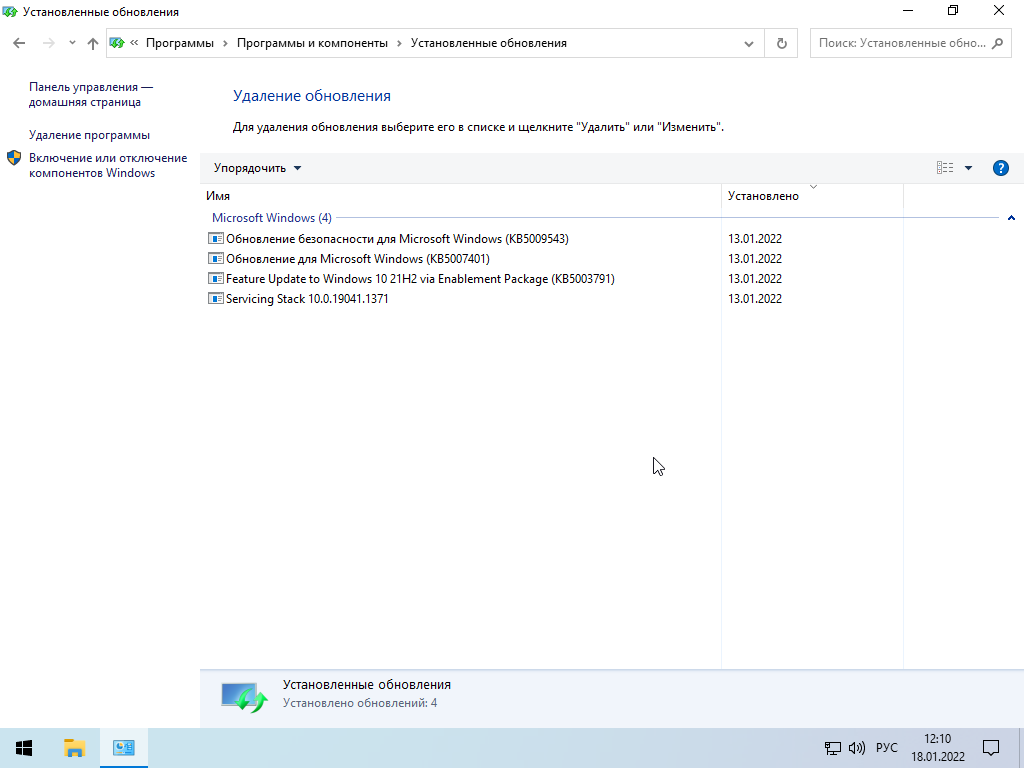1024x768 pixels.
Task: Click icon of KB5009543 update
Action: coord(216,238)
